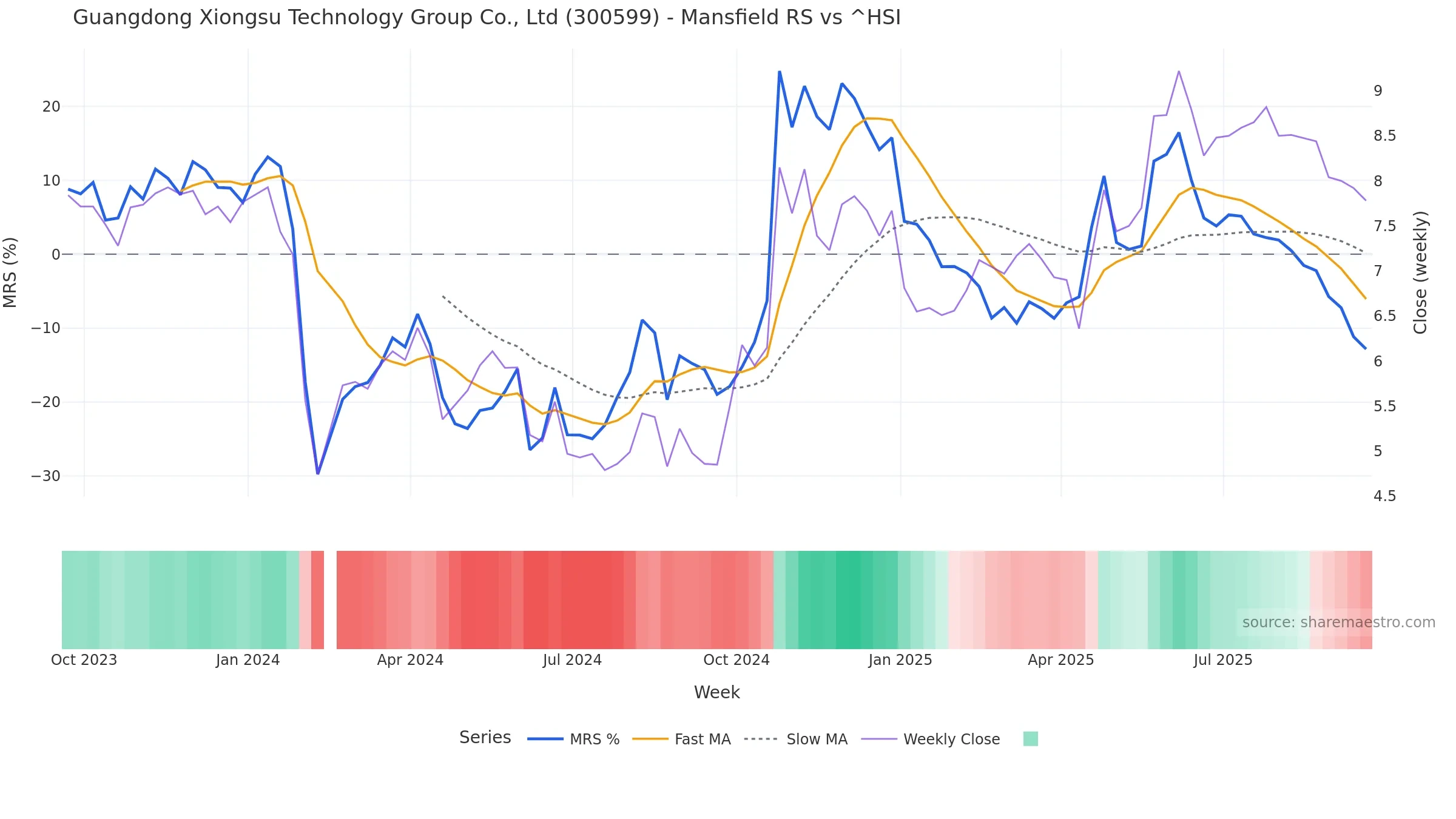This screenshot has width=1456, height=819.
Task: Click the Weekly Close peak in June 2025
Action: [x=1179, y=71]
